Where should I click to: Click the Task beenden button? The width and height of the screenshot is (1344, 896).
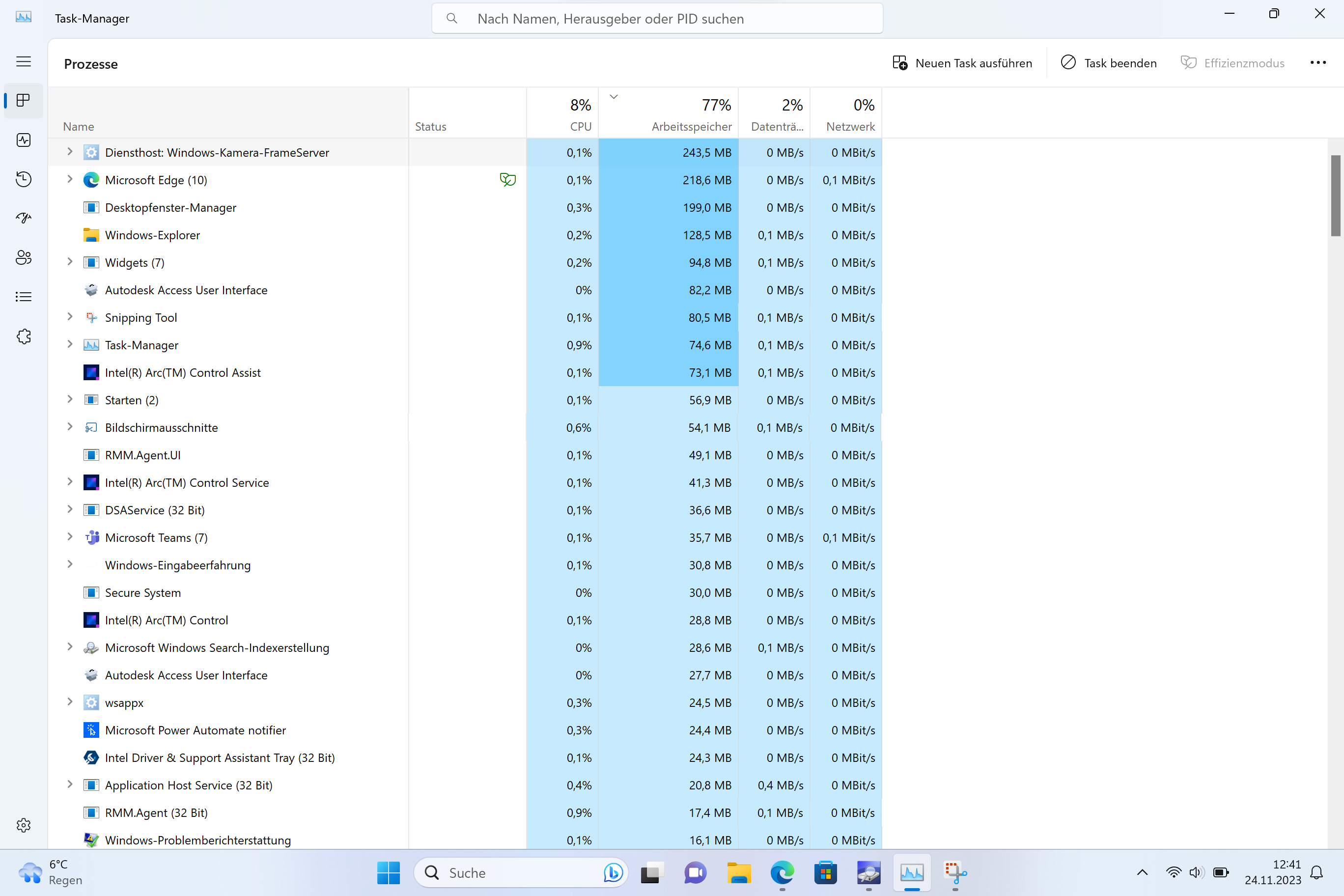(x=1109, y=63)
